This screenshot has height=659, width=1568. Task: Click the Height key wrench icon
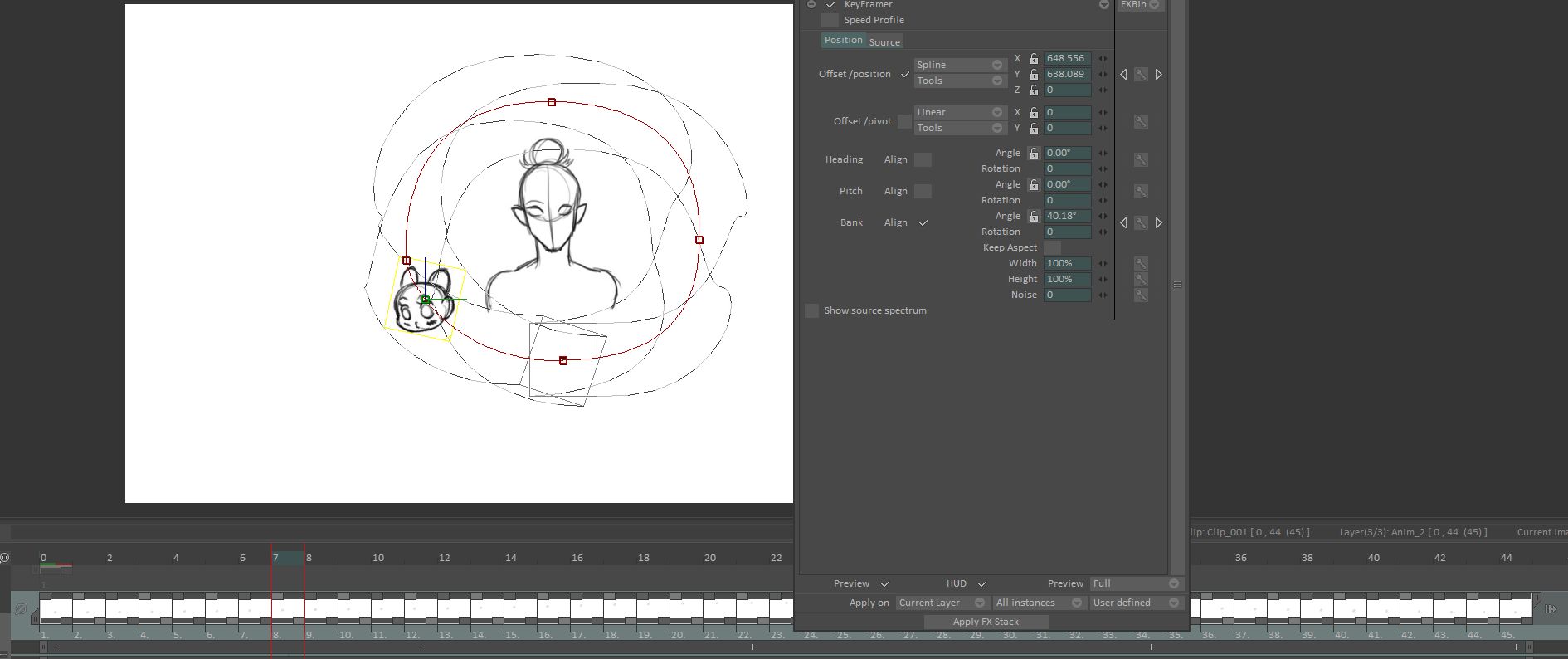click(x=1141, y=279)
